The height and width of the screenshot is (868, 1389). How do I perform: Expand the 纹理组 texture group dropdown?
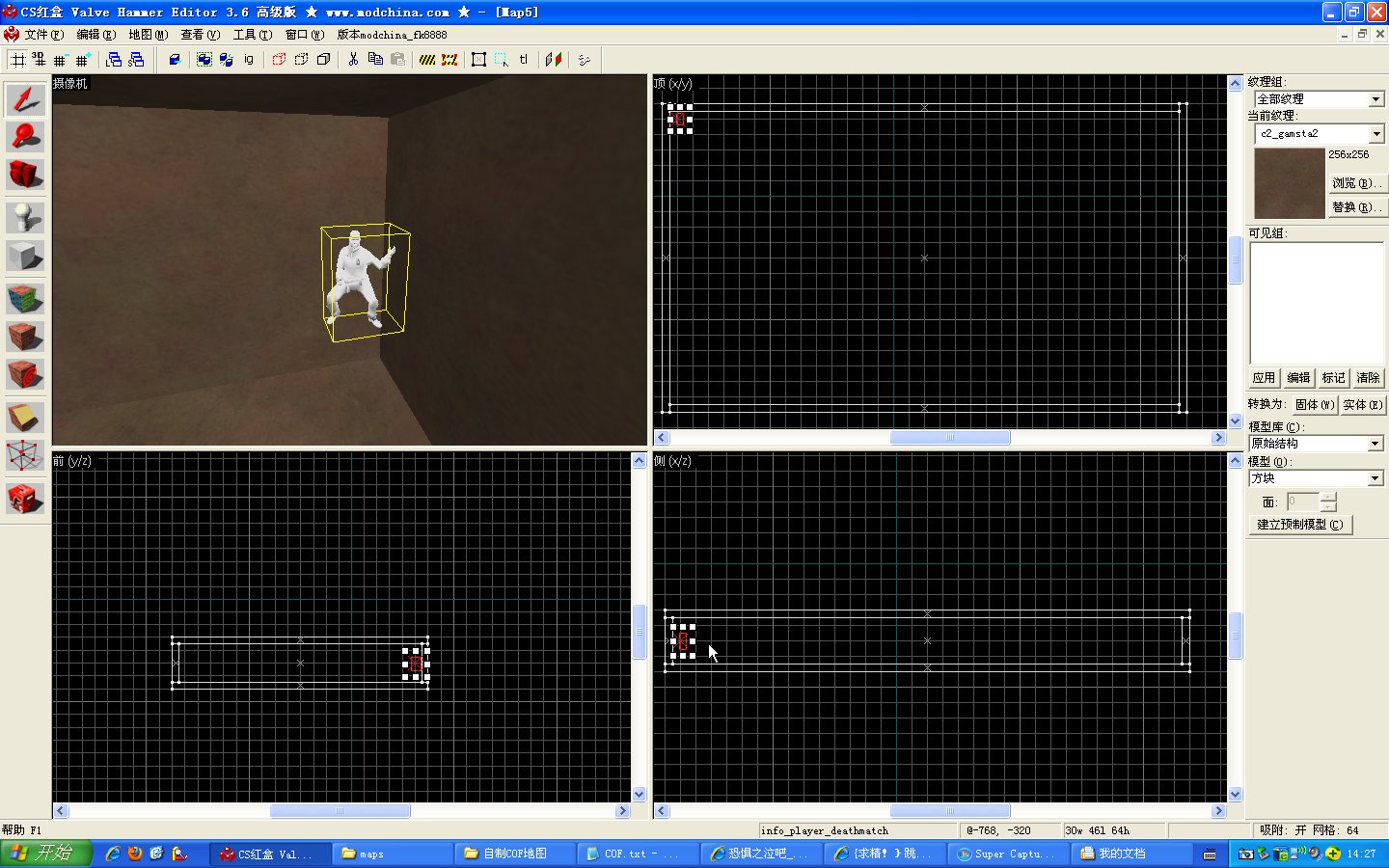click(x=1376, y=99)
